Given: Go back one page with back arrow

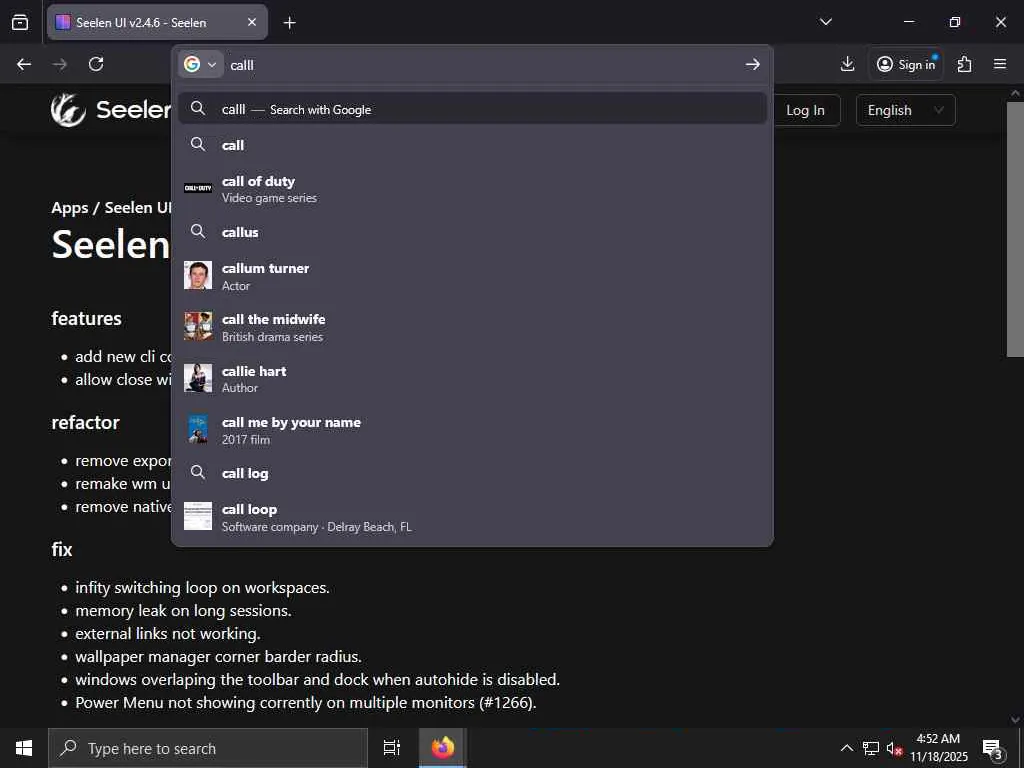Looking at the screenshot, I should (24, 64).
